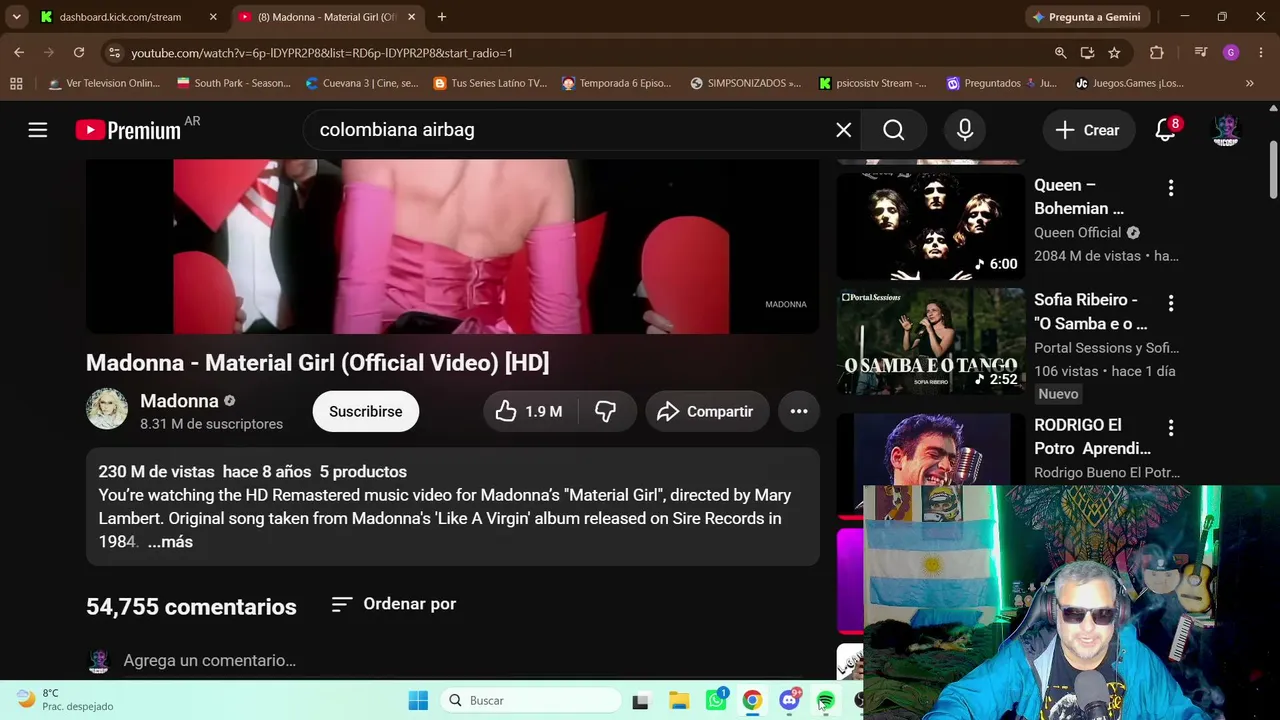Open more actions ellipsis under video

pyautogui.click(x=799, y=411)
